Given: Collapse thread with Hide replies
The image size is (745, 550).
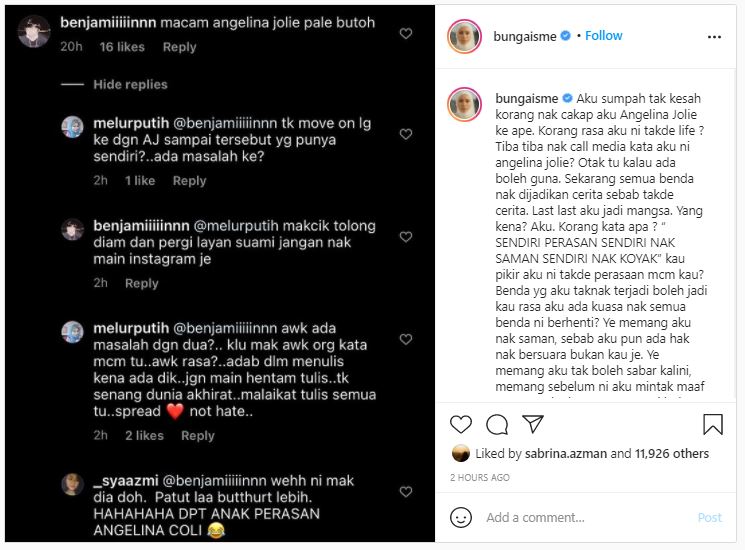Looking at the screenshot, I should [130, 85].
